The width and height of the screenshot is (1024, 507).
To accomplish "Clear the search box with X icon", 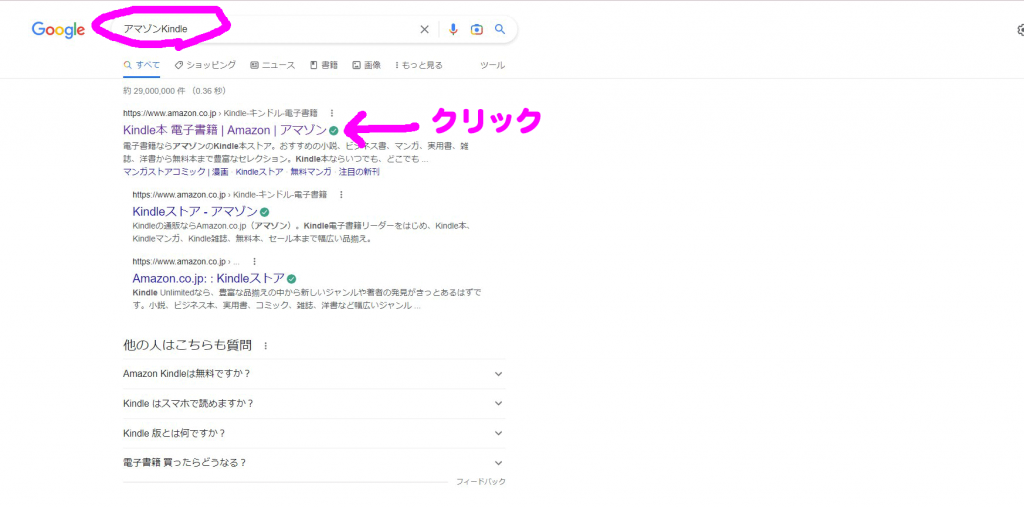I will pos(424,29).
